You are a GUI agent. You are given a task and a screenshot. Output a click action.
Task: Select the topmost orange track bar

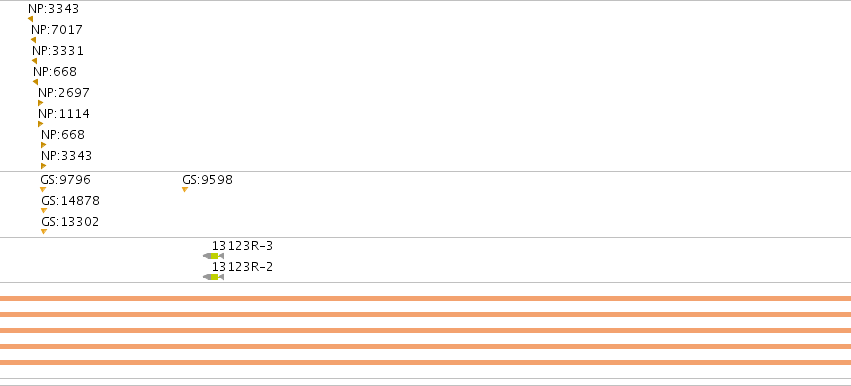(x=426, y=299)
